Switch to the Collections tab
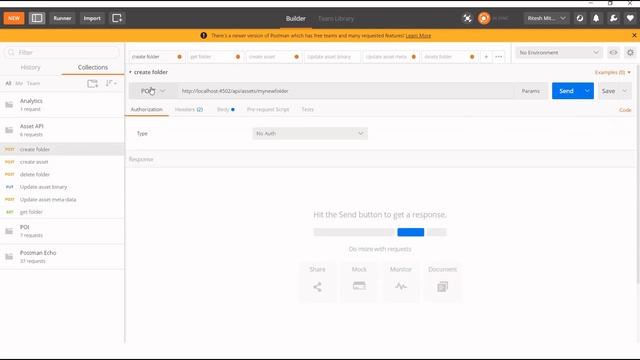The width and height of the screenshot is (640, 360). [93, 67]
